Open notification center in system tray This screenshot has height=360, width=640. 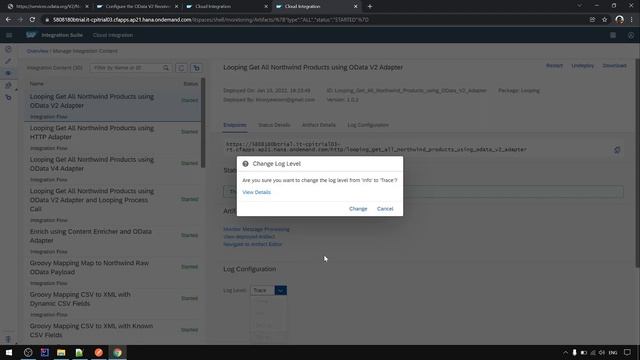(x=627, y=353)
